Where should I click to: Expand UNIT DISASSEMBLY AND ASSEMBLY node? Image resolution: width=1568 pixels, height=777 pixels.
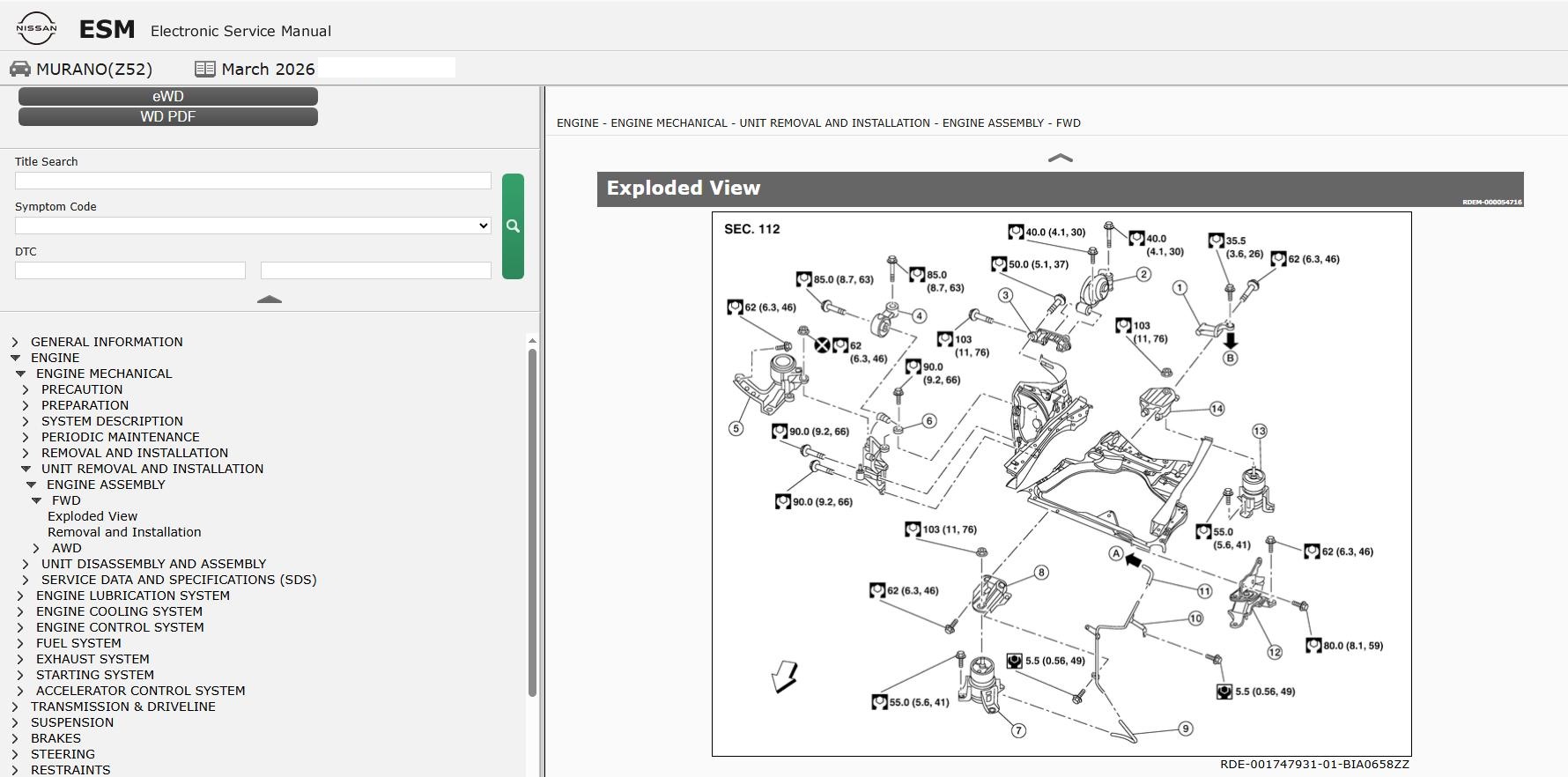pos(26,564)
